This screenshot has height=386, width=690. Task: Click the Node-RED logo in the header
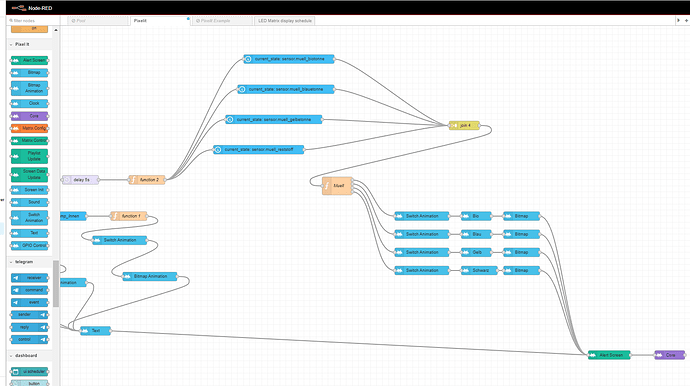tap(32, 8)
